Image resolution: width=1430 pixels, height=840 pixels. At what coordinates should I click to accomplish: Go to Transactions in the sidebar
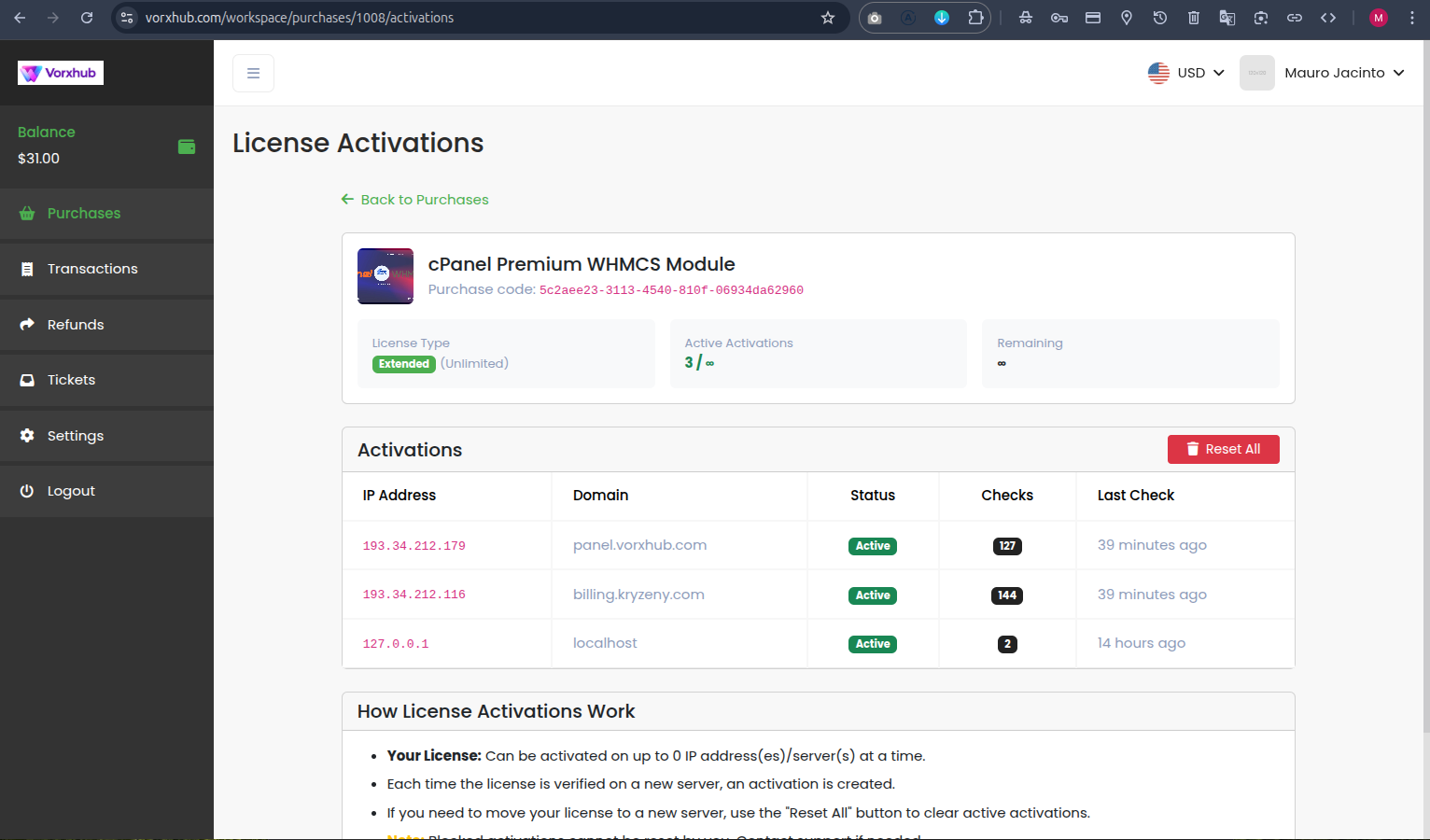[x=92, y=269]
